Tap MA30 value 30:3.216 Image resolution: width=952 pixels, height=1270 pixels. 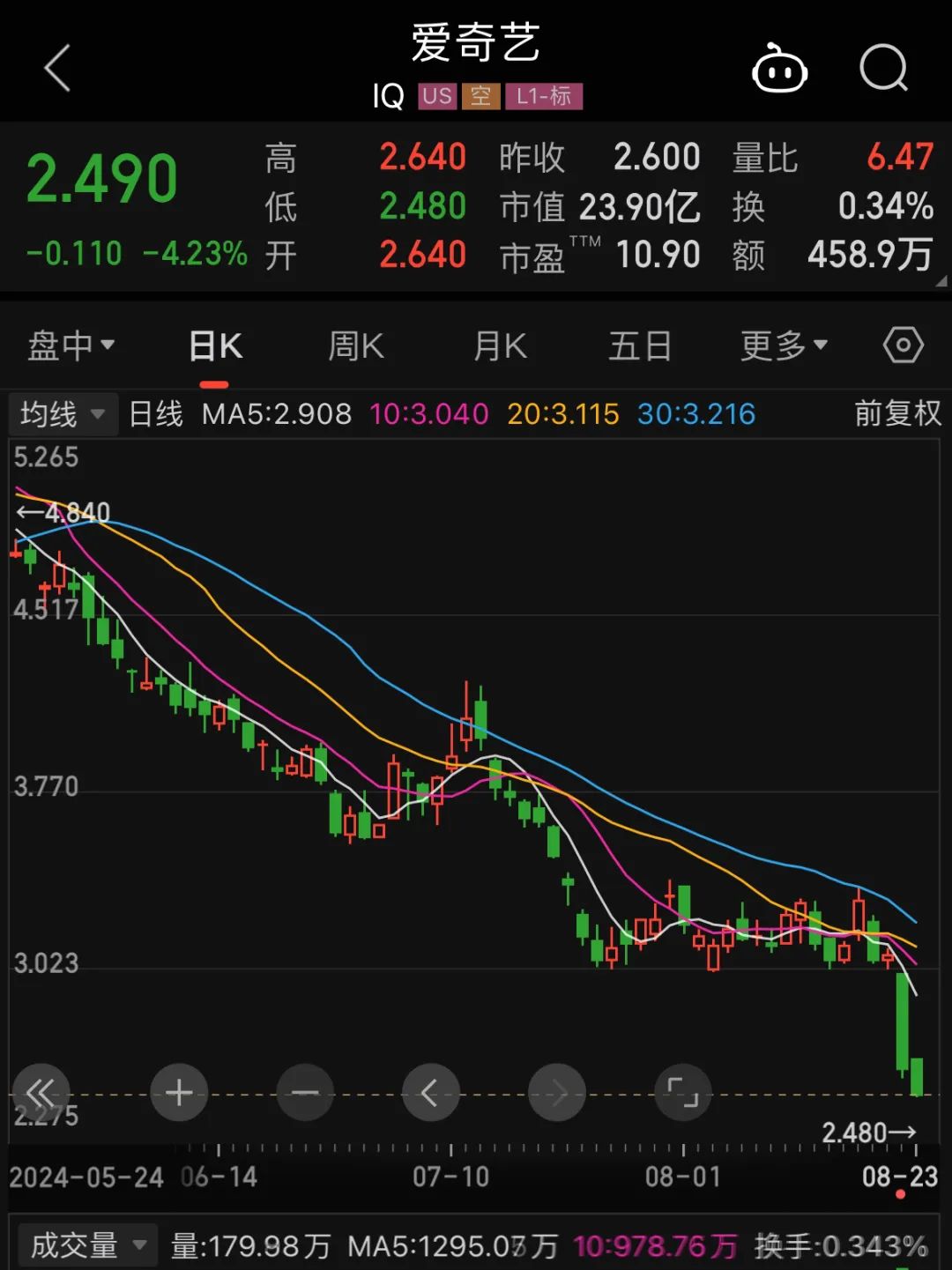(x=696, y=413)
